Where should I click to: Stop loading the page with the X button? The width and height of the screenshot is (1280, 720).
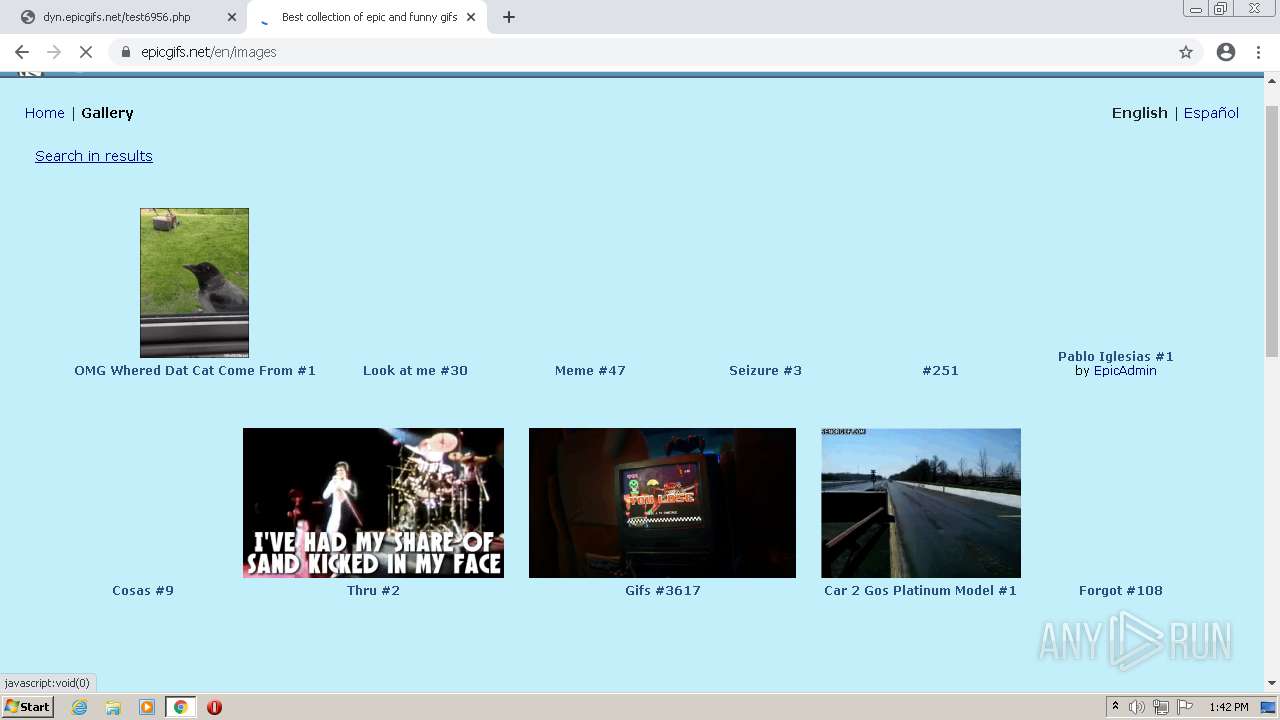point(86,52)
